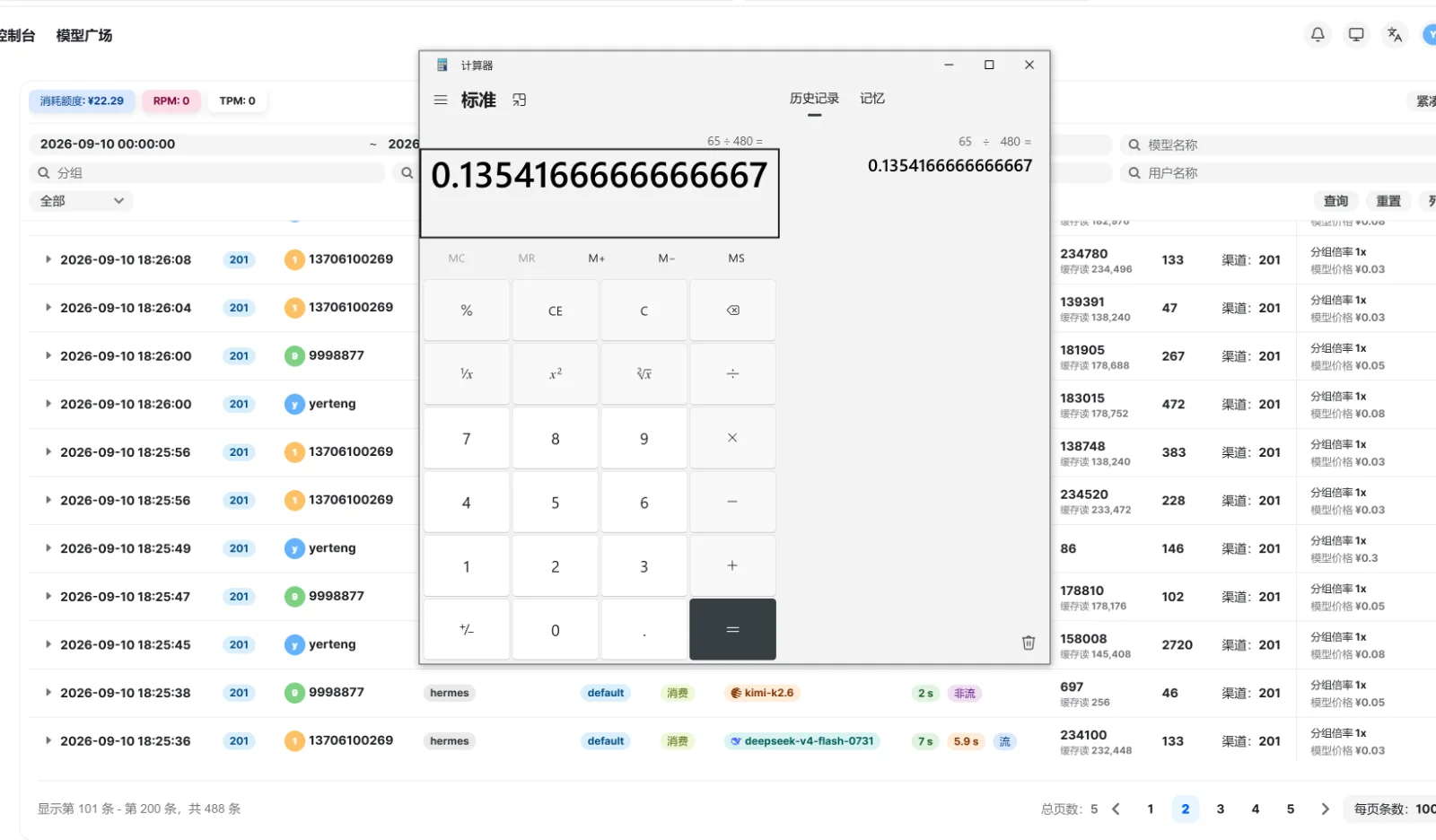Open the 模型广场 navigation item
The width and height of the screenshot is (1436, 840).
84,35
